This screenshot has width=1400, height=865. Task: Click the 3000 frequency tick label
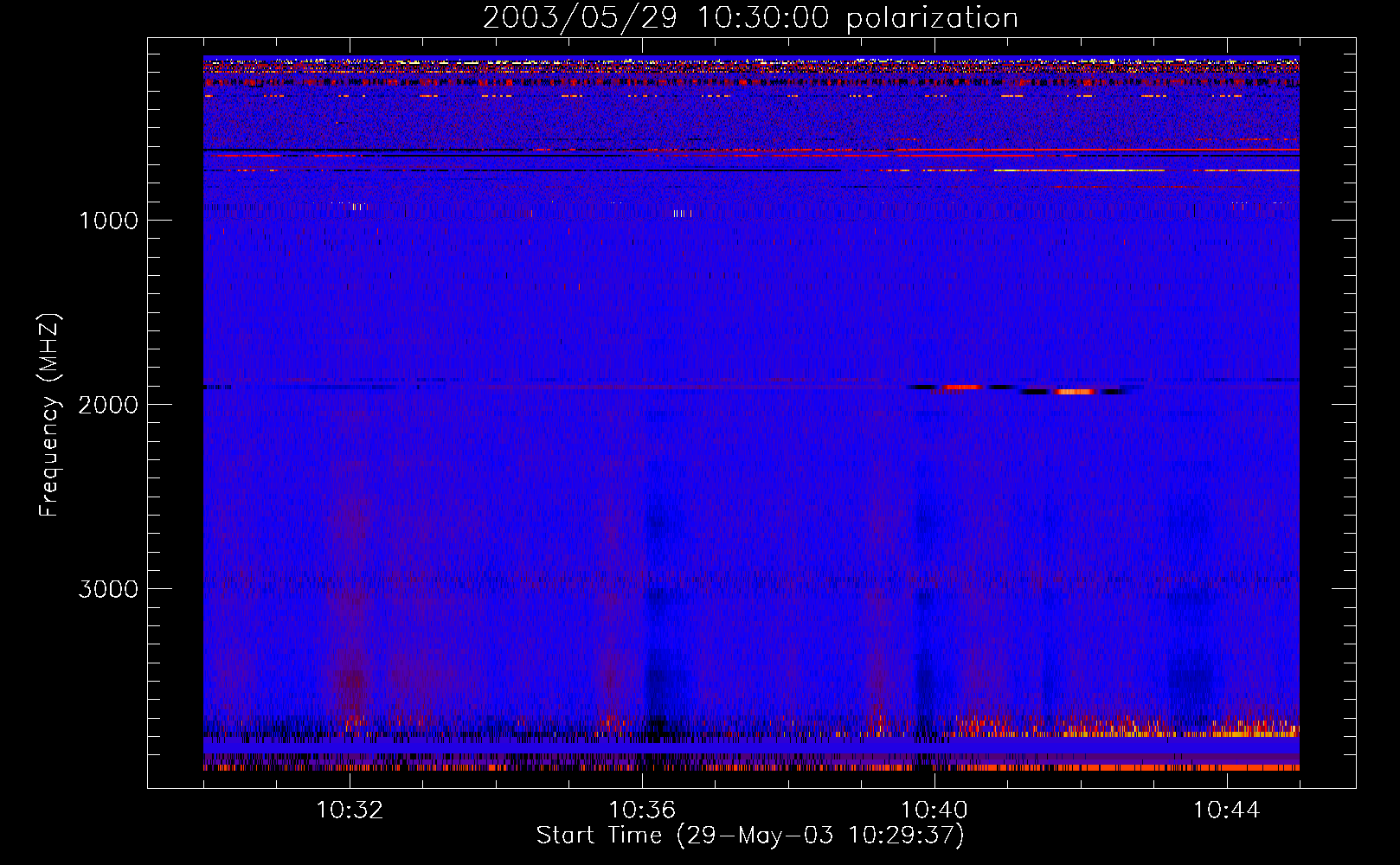tap(108, 589)
